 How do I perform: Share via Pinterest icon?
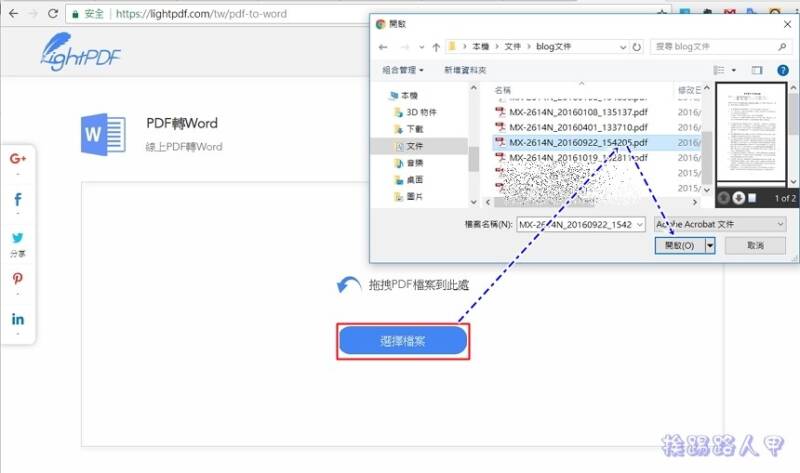click(x=18, y=279)
